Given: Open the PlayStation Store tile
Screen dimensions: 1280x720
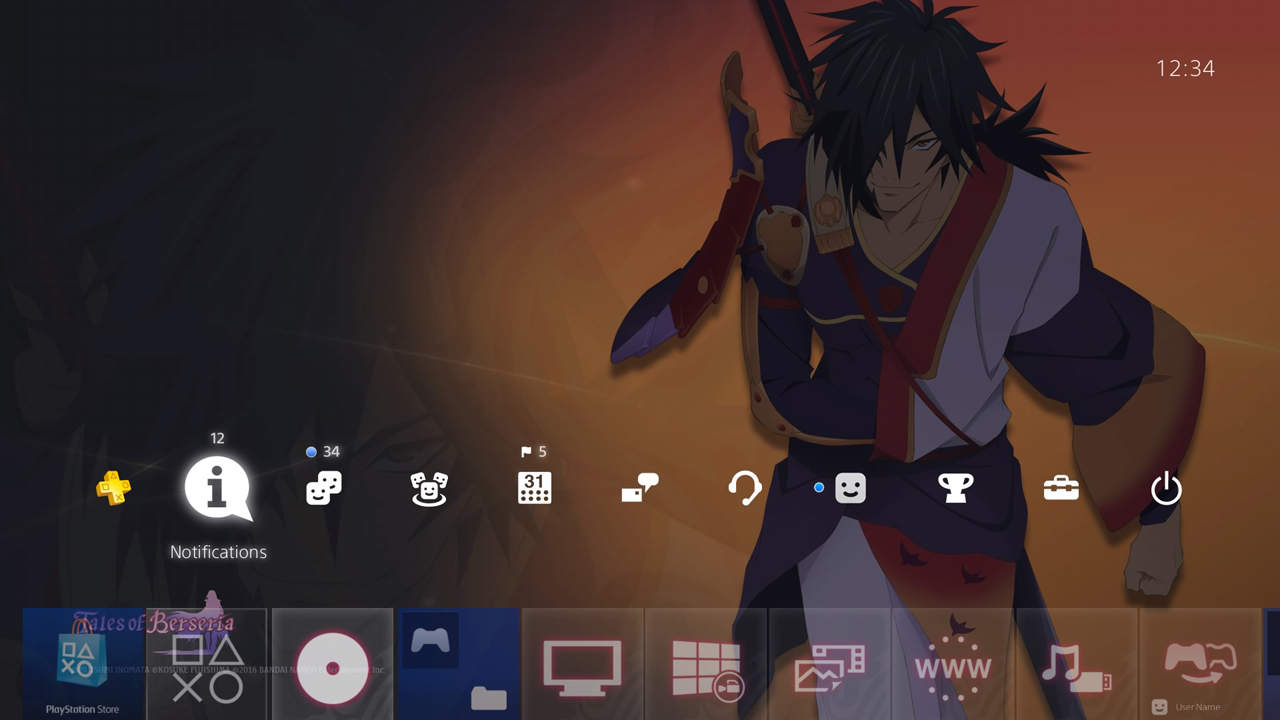Looking at the screenshot, I should (x=84, y=664).
